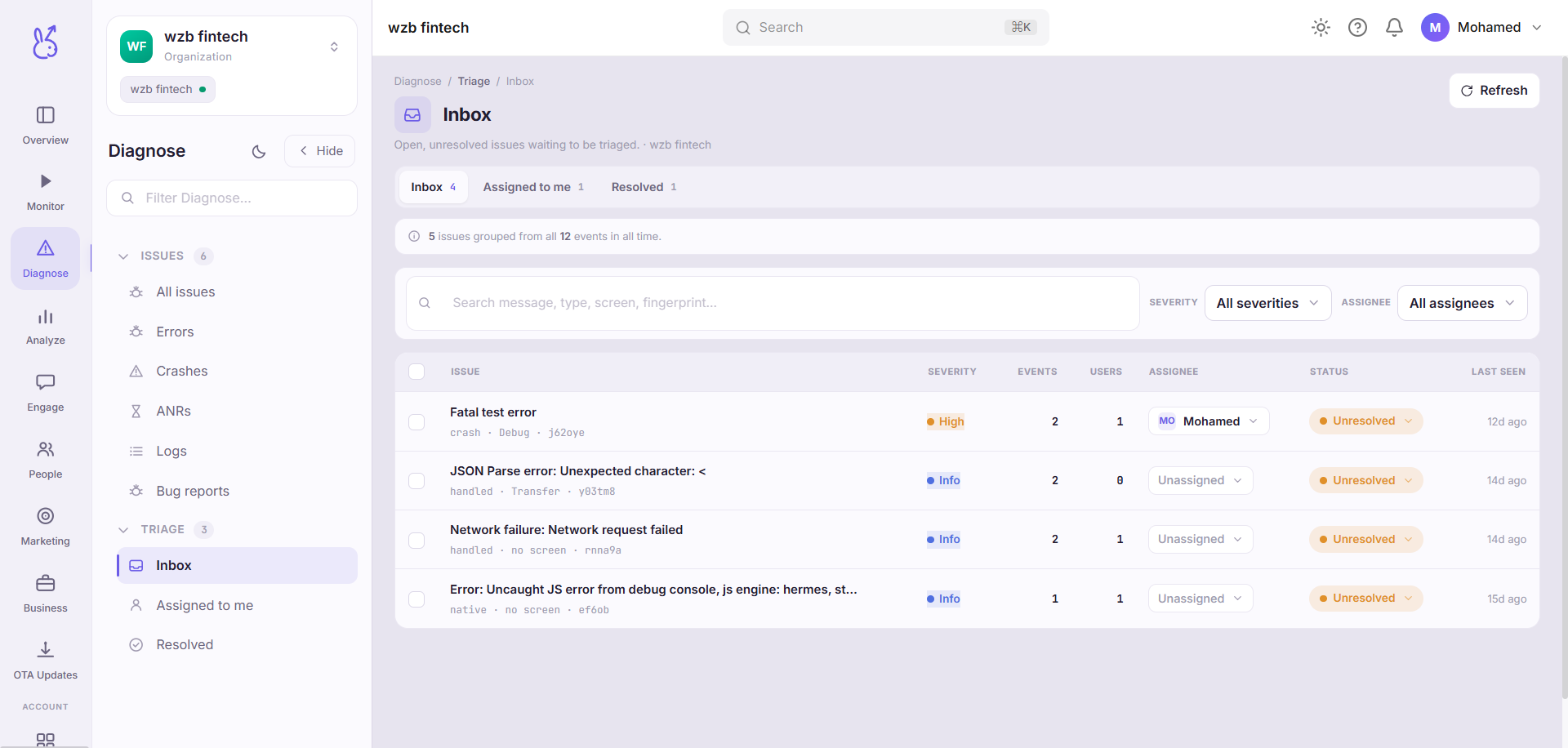This screenshot has width=1568, height=748.
Task: Open the All assignees dropdown
Action: (x=1462, y=303)
